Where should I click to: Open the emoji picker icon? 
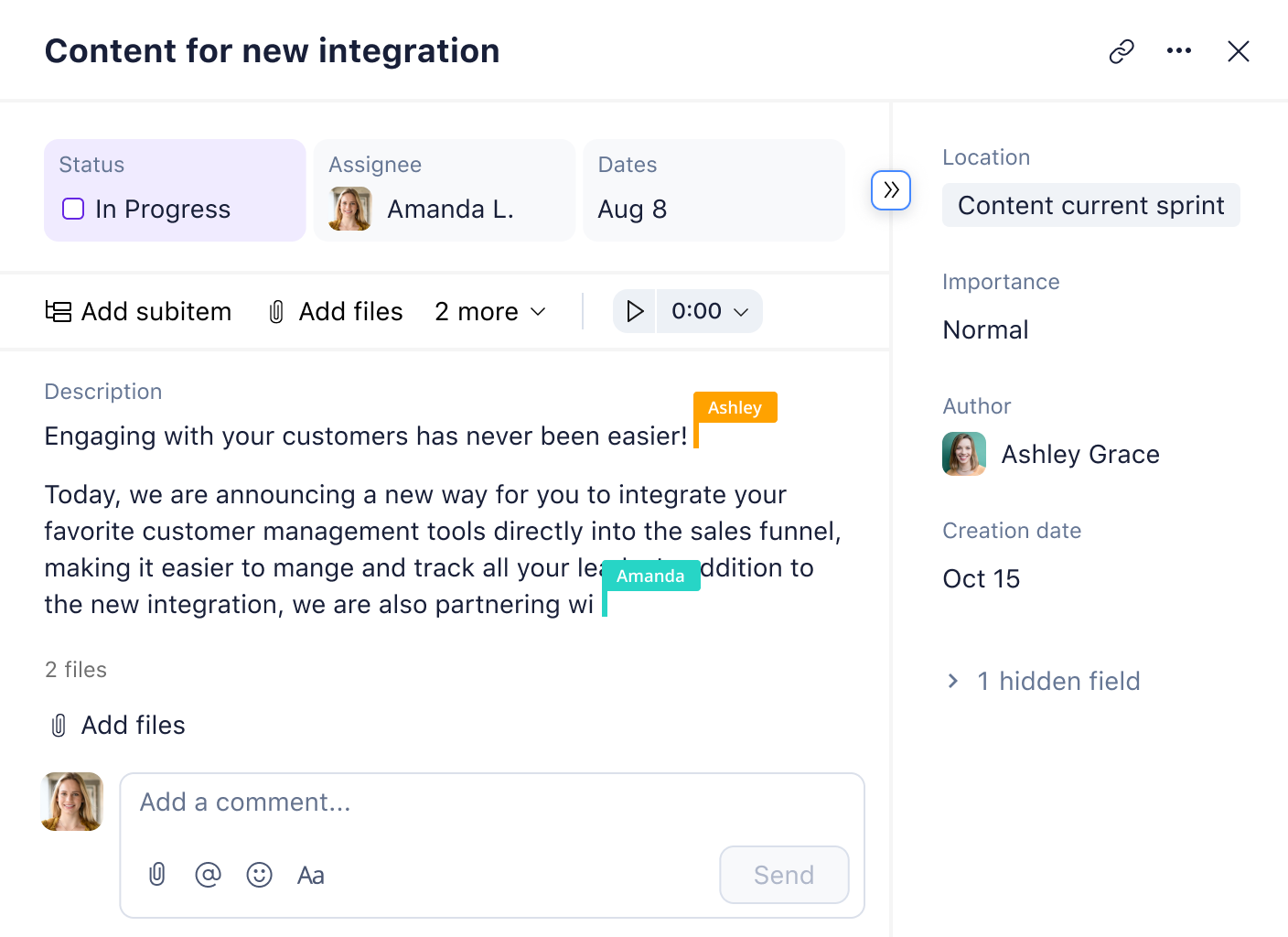click(259, 875)
